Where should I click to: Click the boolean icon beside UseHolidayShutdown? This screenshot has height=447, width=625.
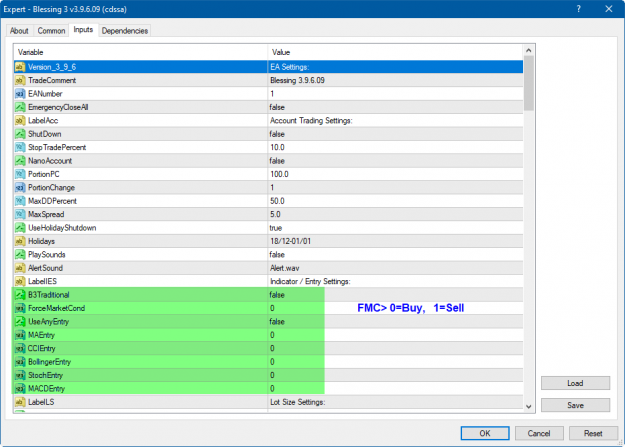20,228
